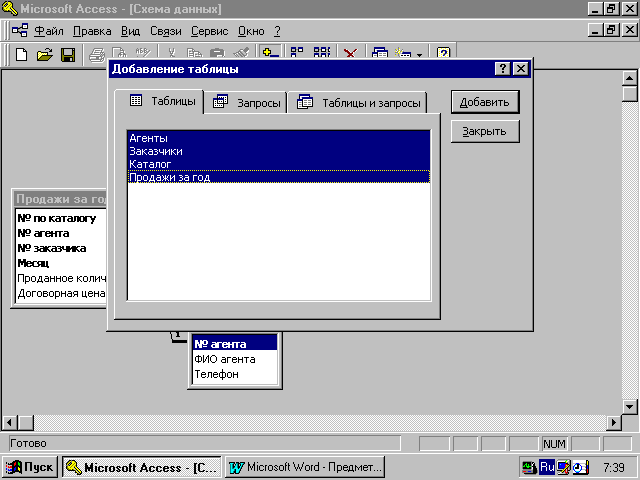Click № агента in Продажи за год table
Image resolution: width=640 pixels, height=480 pixels.
61,233
